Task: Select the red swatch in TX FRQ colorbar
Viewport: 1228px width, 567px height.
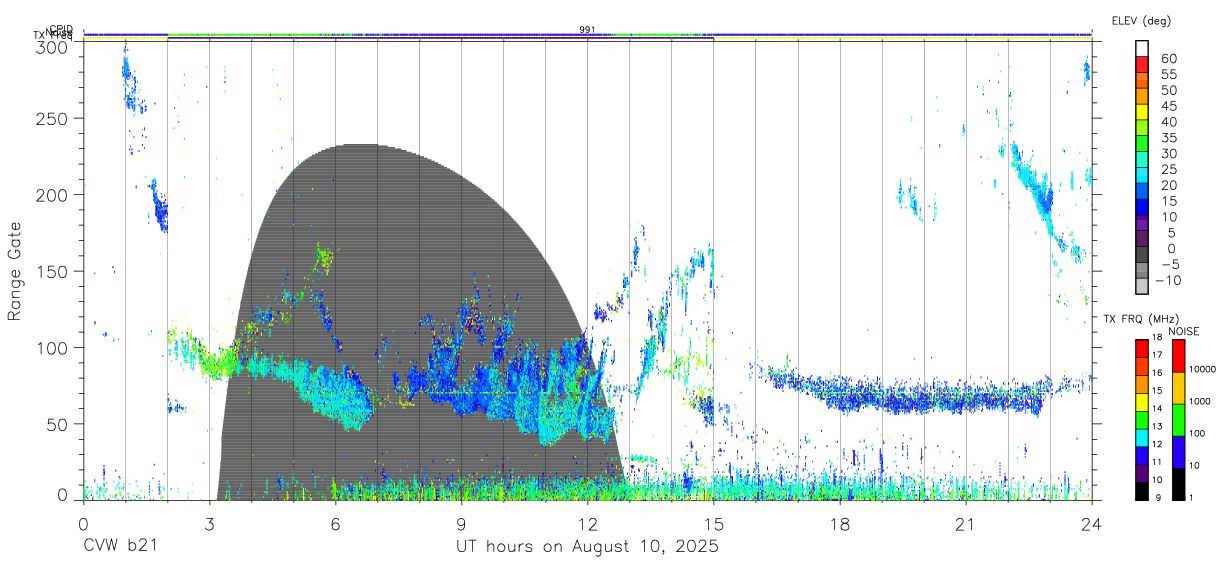Action: click(x=1142, y=349)
